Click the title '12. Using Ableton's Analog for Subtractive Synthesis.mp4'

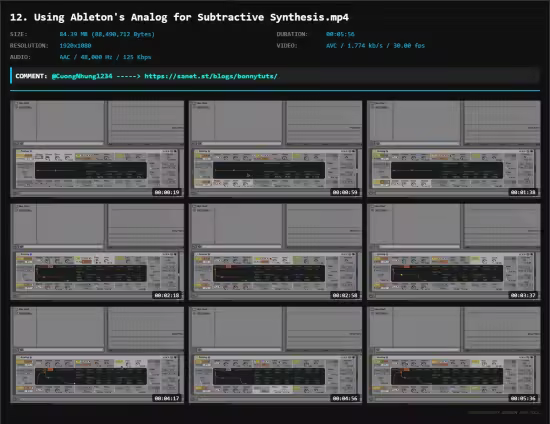[179, 17]
